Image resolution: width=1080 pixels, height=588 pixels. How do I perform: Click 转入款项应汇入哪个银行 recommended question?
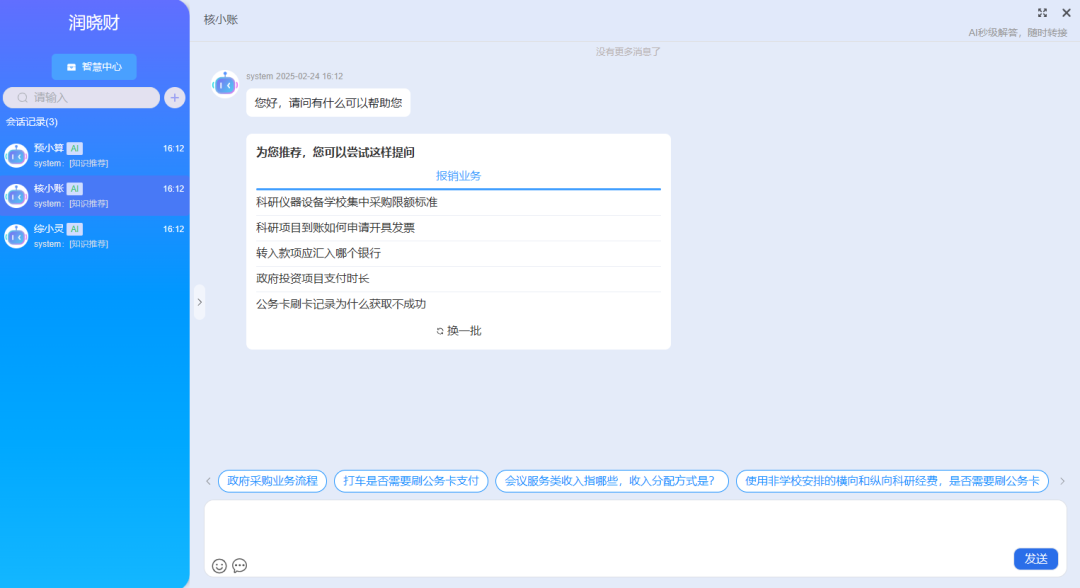click(x=318, y=253)
